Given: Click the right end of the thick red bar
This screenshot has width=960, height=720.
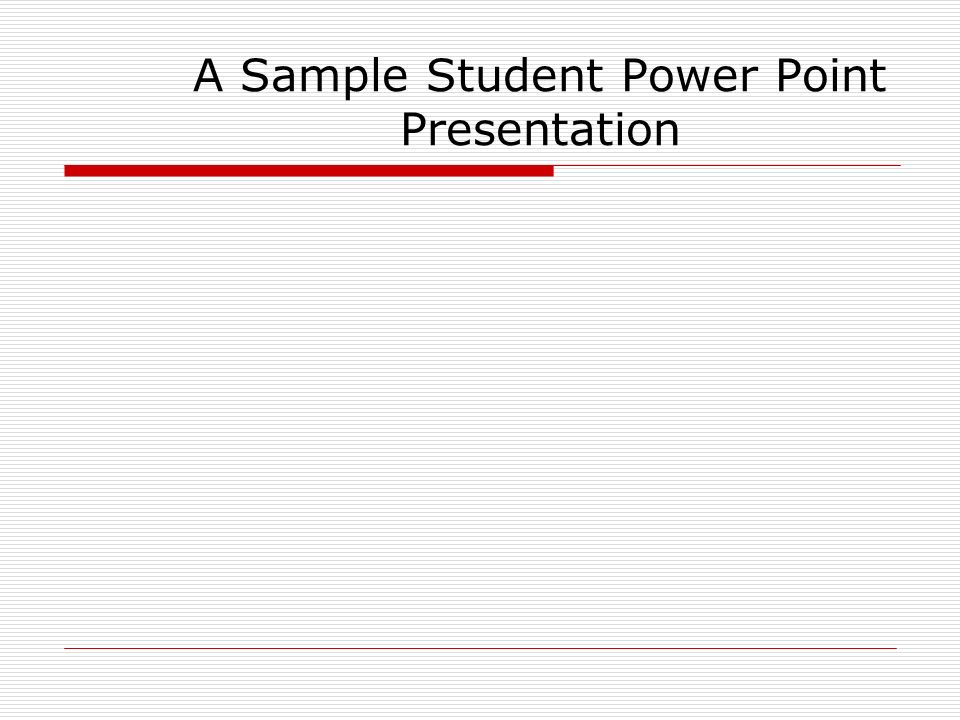Looking at the screenshot, I should click(x=551, y=171).
